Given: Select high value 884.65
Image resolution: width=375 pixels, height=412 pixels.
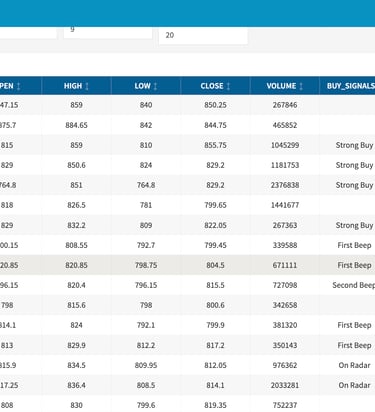Looking at the screenshot, I should (x=76, y=125).
